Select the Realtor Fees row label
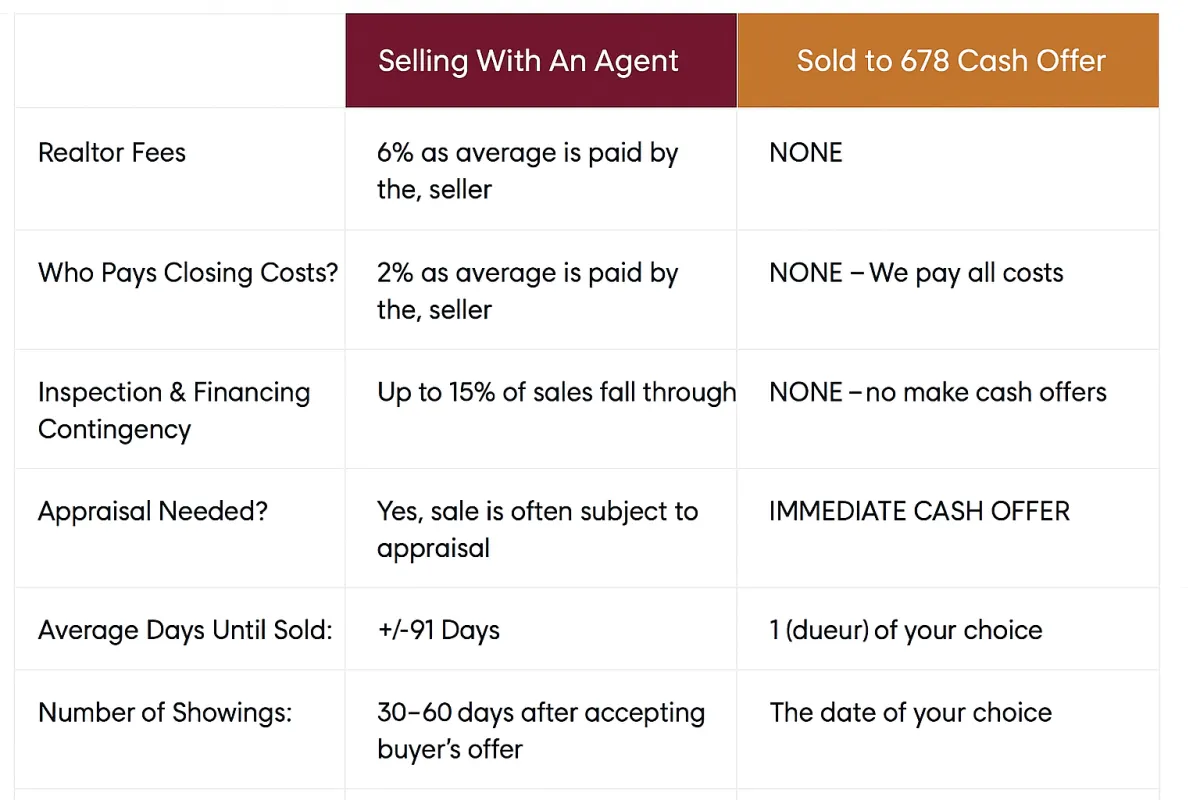 112,153
